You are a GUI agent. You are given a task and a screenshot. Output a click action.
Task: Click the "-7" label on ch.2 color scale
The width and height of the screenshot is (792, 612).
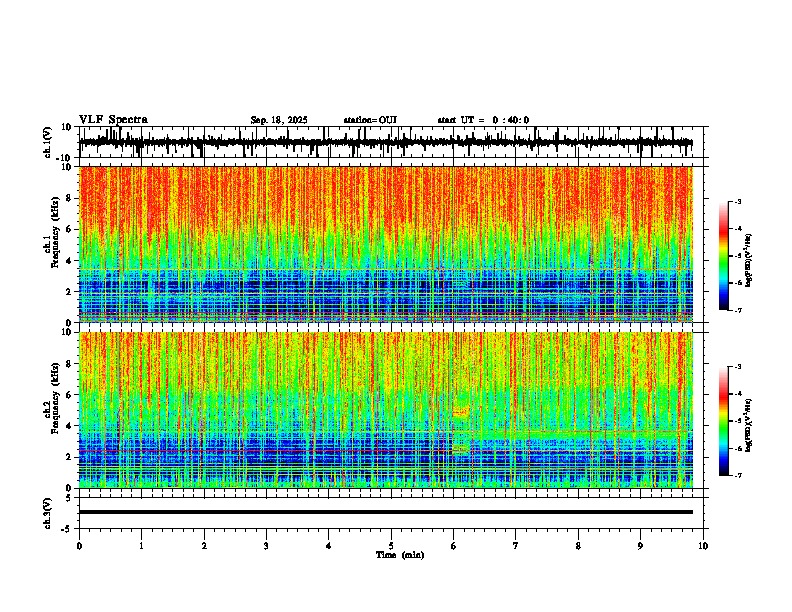(738, 476)
